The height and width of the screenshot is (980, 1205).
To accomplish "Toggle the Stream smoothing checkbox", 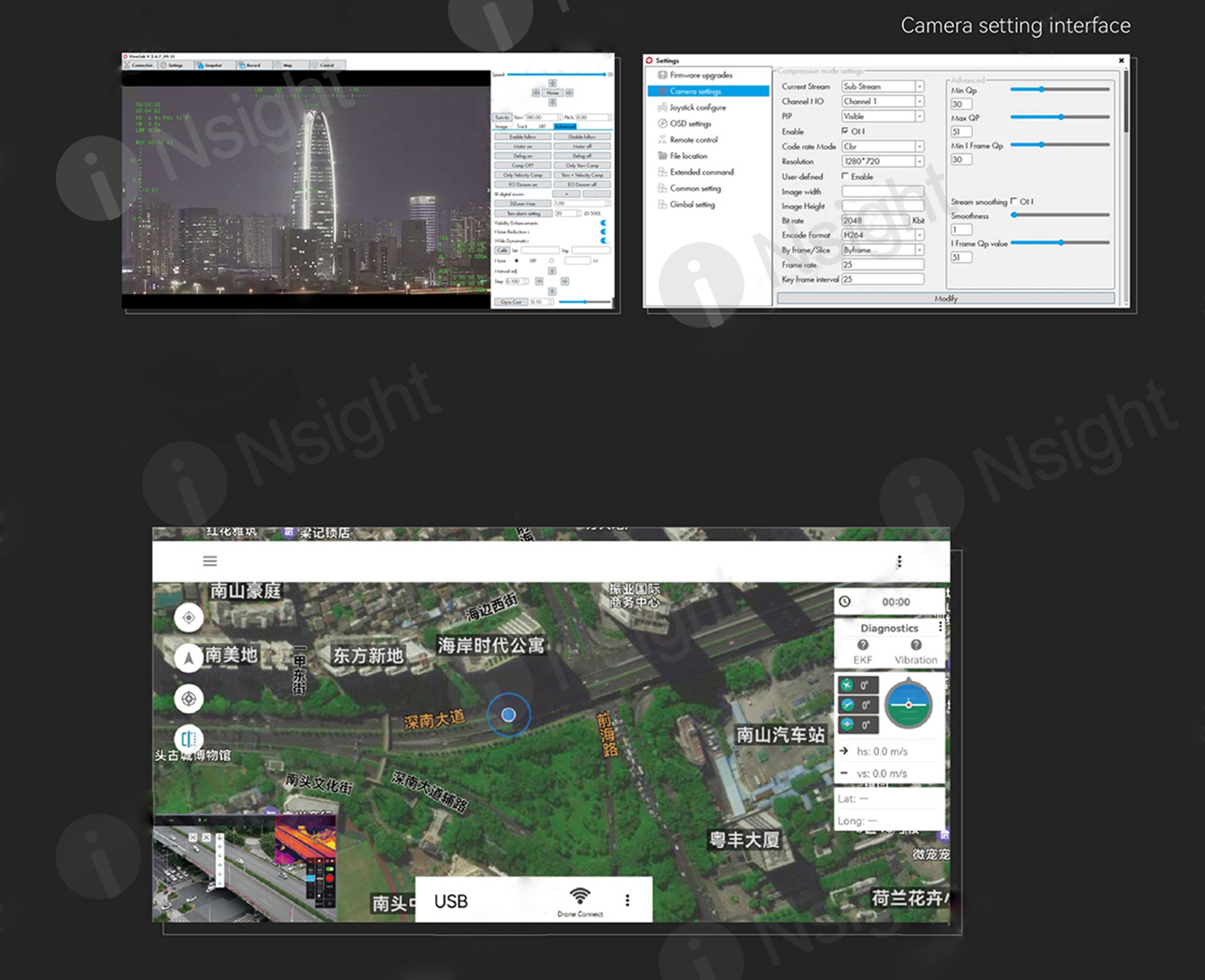I will coord(1014,201).
